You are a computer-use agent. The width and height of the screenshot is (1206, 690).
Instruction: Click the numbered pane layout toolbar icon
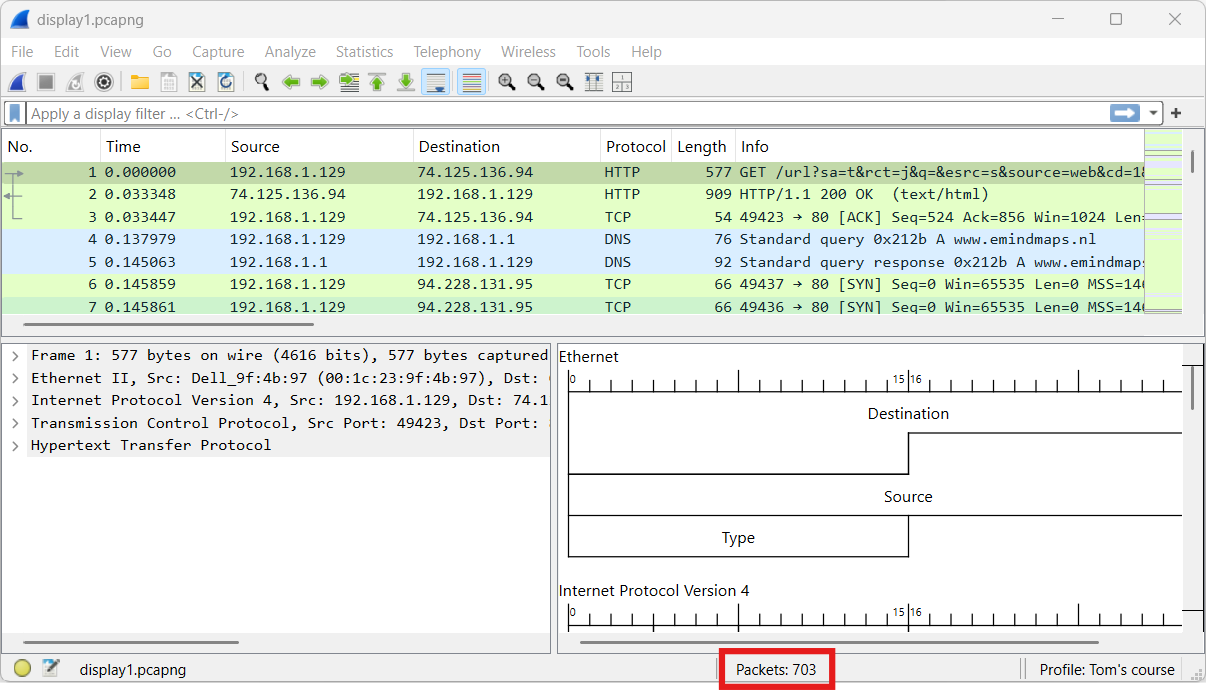(x=622, y=82)
